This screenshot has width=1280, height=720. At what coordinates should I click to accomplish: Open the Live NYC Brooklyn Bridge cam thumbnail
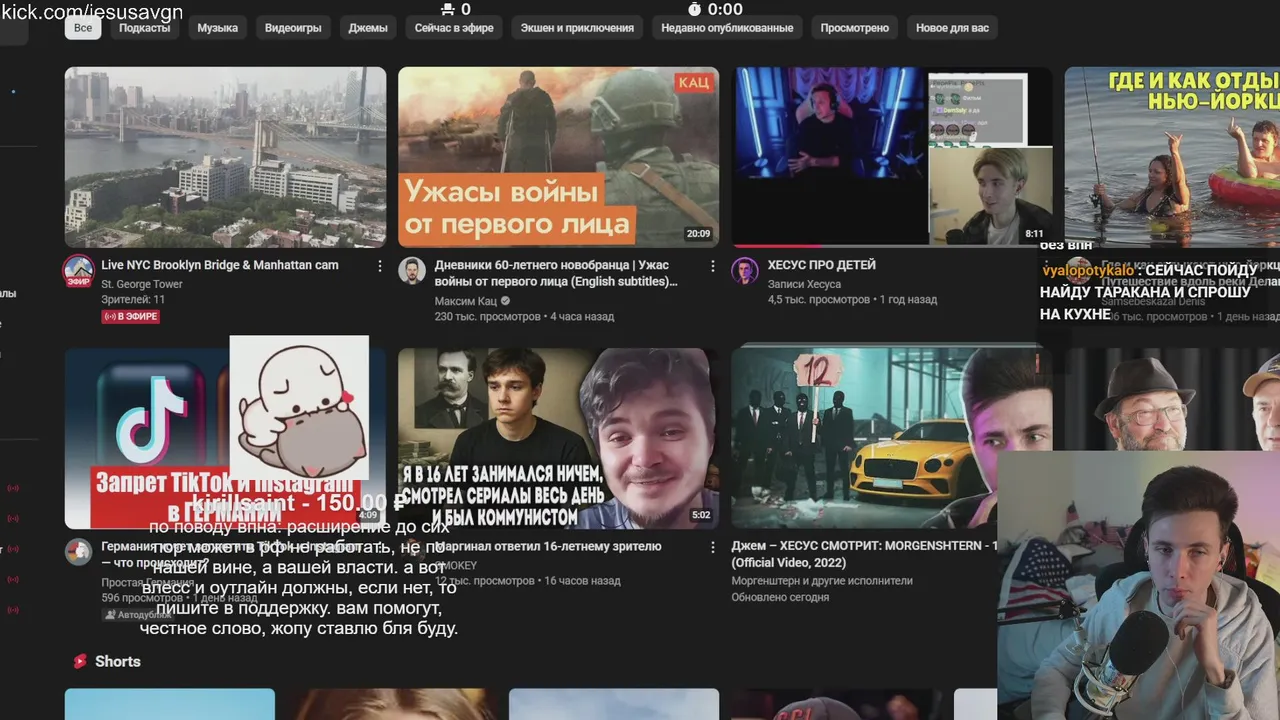click(x=225, y=157)
